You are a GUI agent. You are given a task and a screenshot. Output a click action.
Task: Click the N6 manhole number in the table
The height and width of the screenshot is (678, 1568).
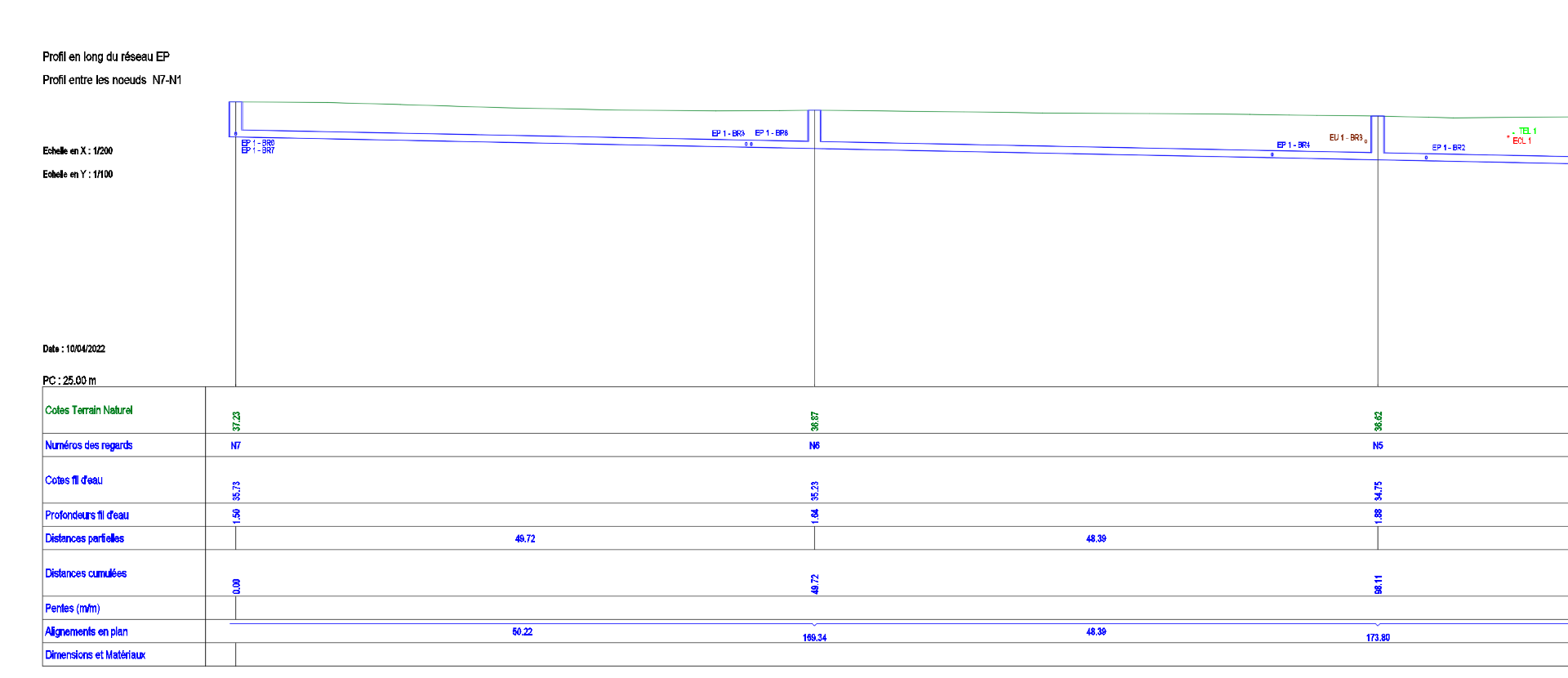(x=814, y=446)
